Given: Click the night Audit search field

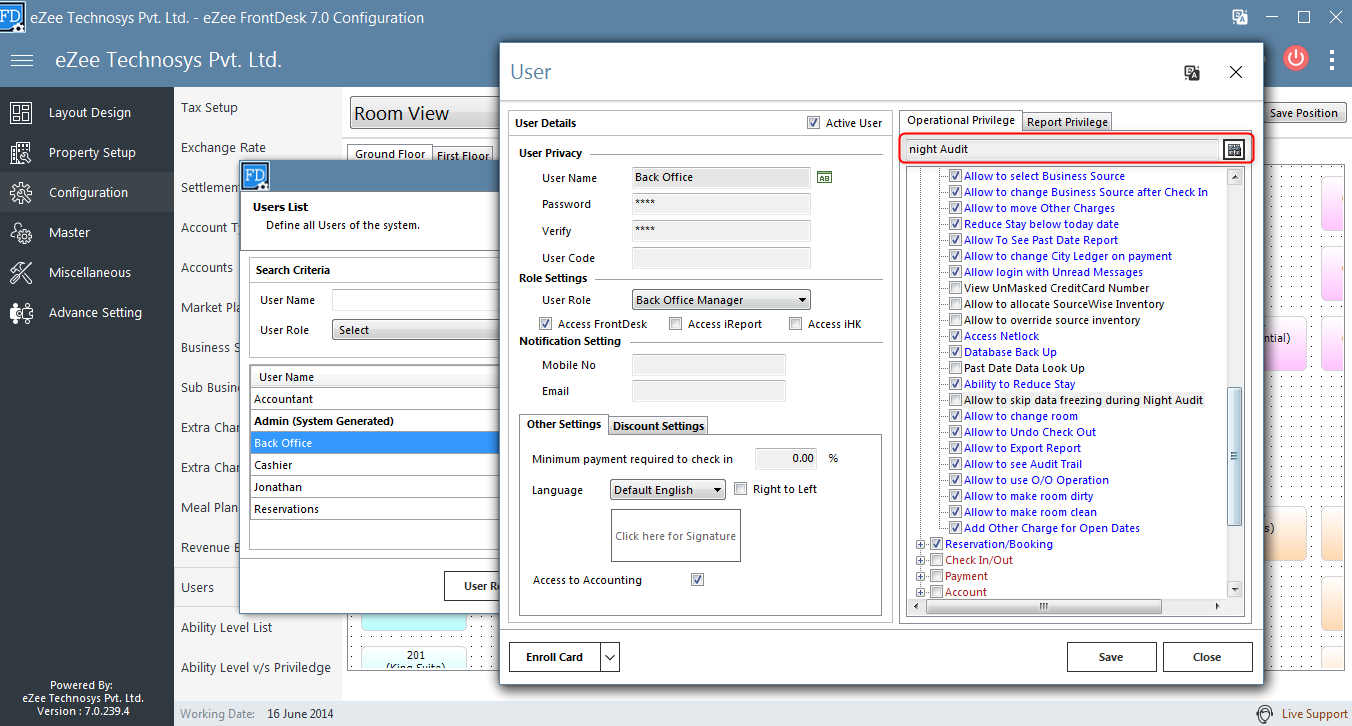Looking at the screenshot, I should pyautogui.click(x=1061, y=149).
